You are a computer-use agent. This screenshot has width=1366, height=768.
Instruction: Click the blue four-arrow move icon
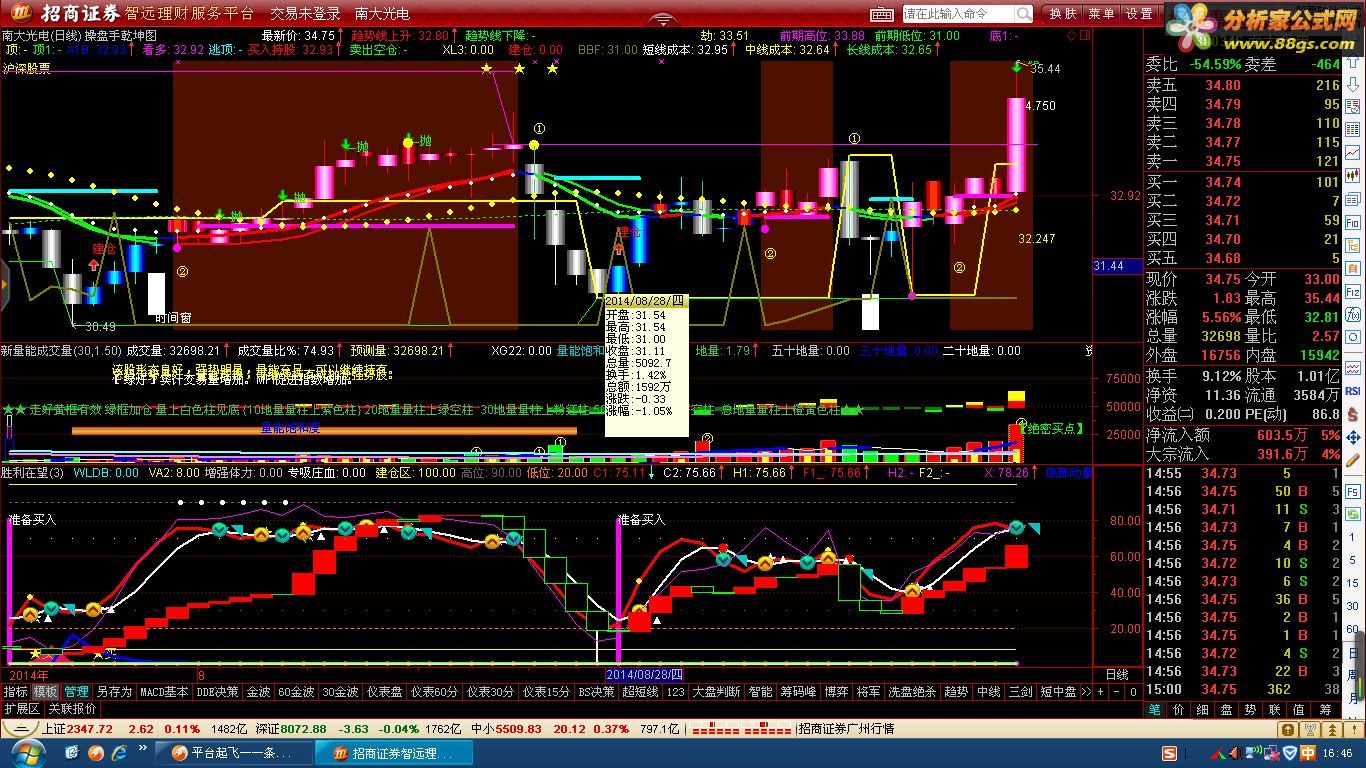(x=1353, y=438)
